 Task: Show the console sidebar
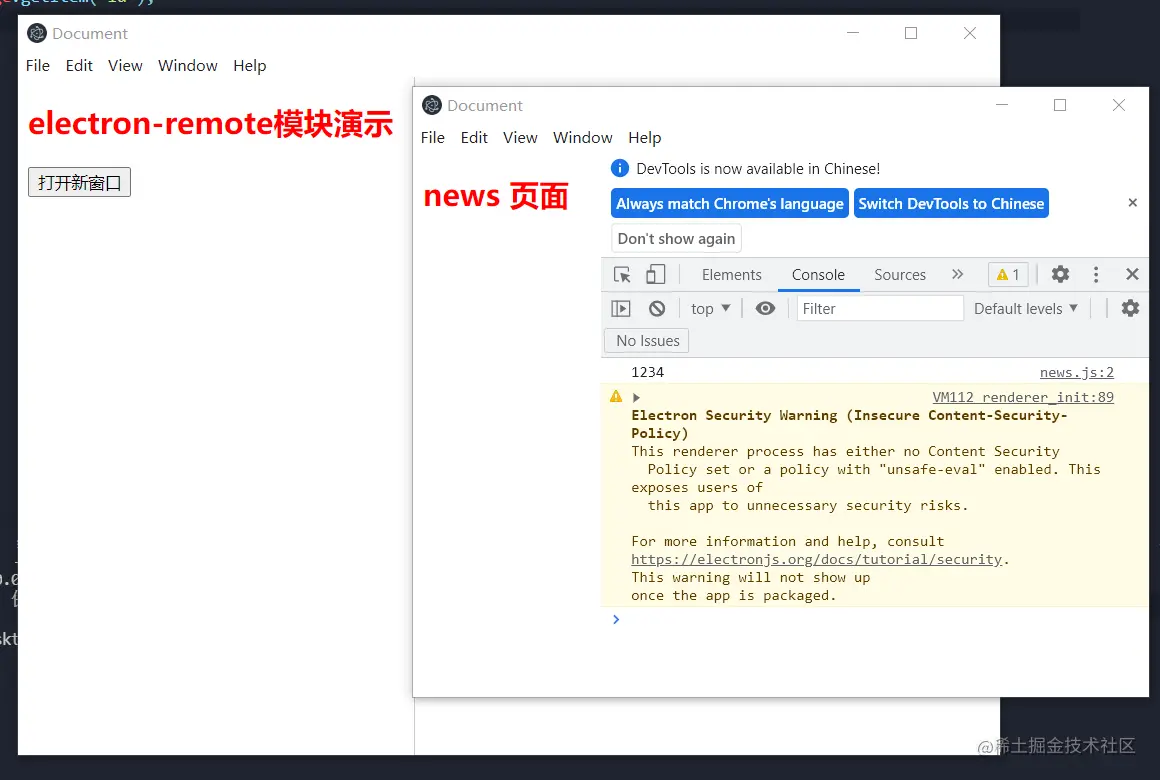tap(621, 309)
